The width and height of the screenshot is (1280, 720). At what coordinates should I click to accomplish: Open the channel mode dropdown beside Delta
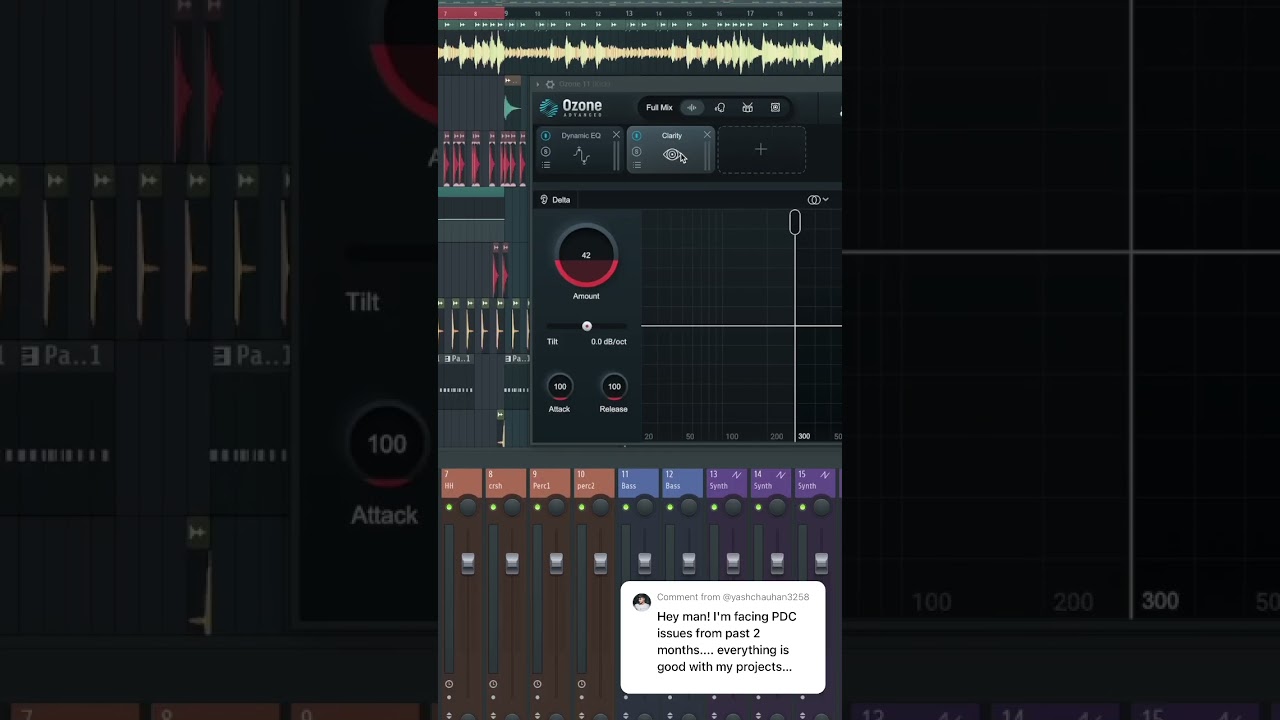click(818, 200)
